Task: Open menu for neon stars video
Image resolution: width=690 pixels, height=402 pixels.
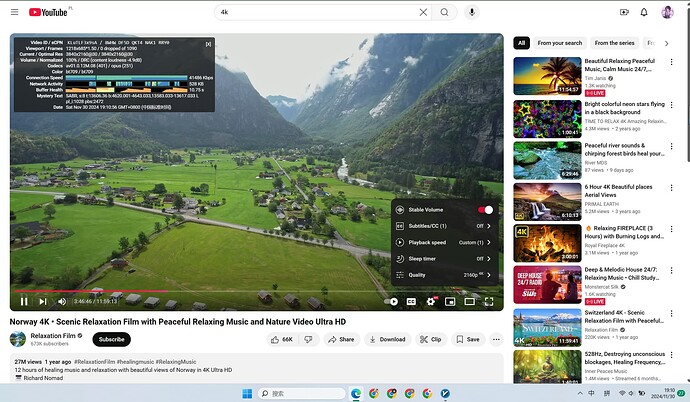Action: pyautogui.click(x=672, y=105)
